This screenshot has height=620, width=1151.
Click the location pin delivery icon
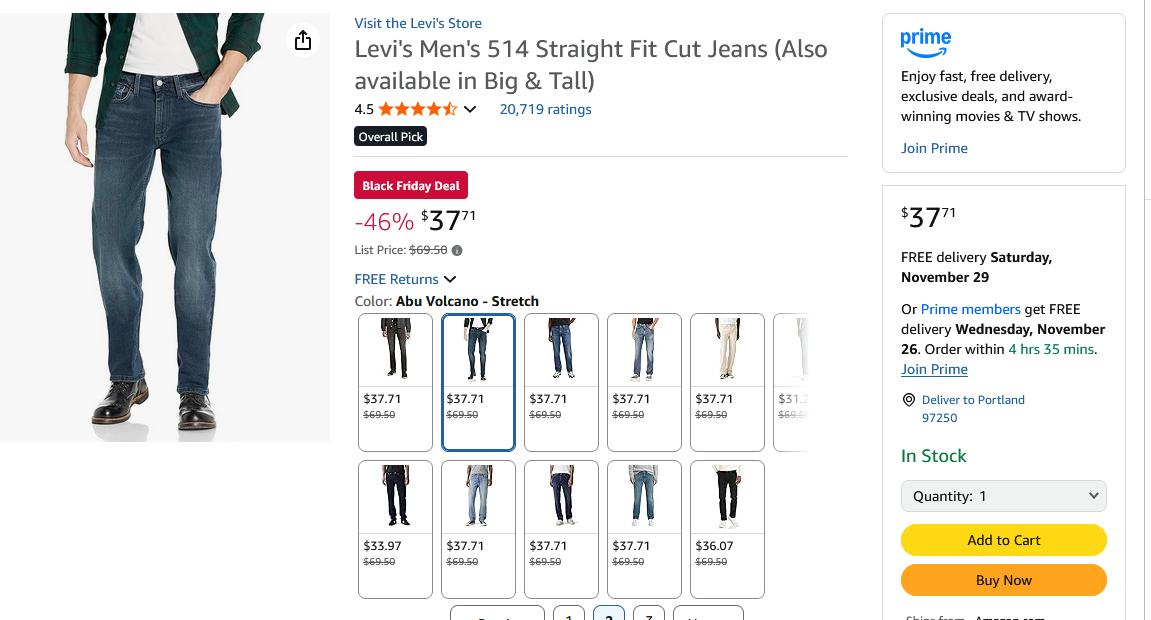(x=908, y=399)
